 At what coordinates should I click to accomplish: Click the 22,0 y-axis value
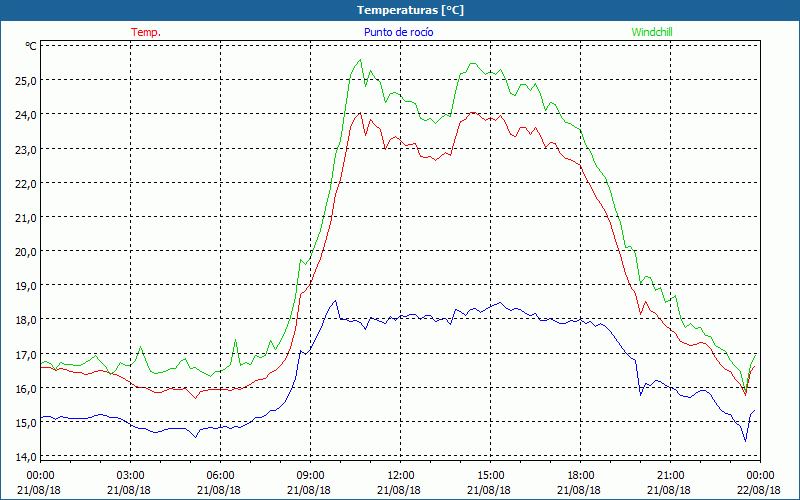click(26, 184)
